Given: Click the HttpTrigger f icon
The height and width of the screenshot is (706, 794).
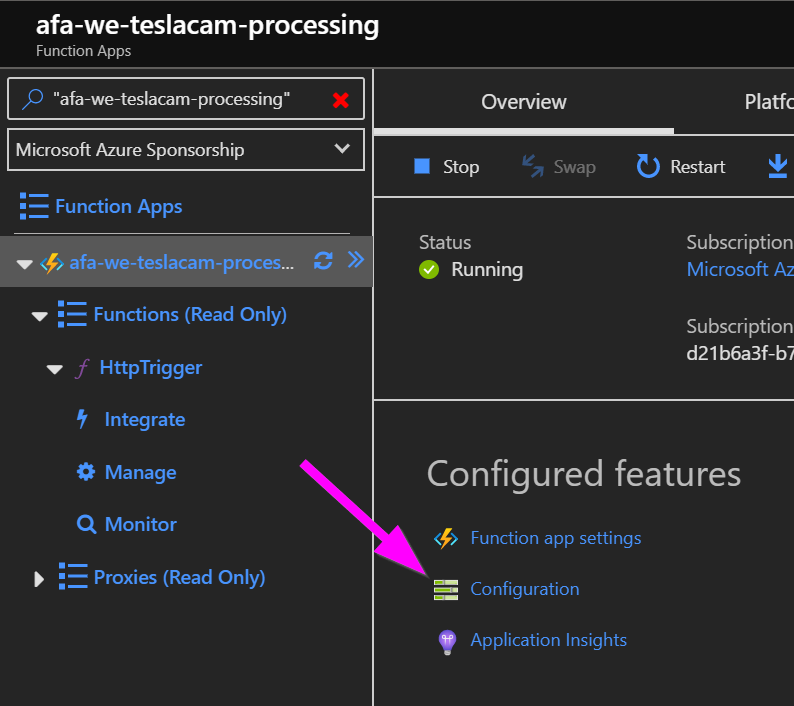Looking at the screenshot, I should click(82, 368).
